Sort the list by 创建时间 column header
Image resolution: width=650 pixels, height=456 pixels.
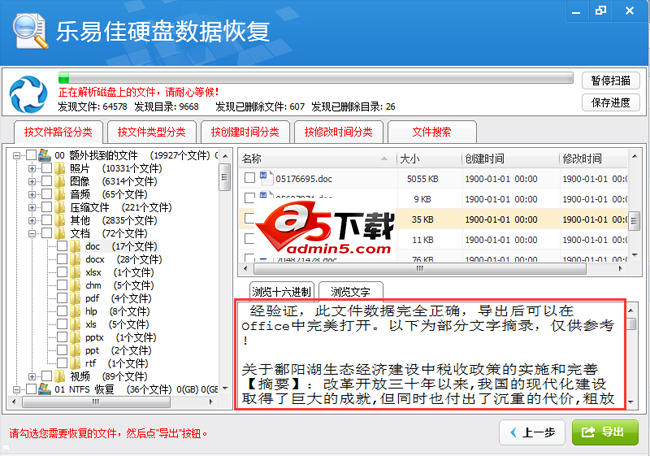[510, 158]
